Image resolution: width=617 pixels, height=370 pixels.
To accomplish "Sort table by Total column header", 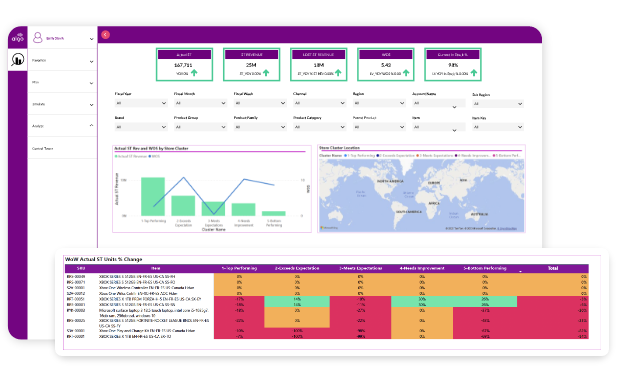I will 553,268.
